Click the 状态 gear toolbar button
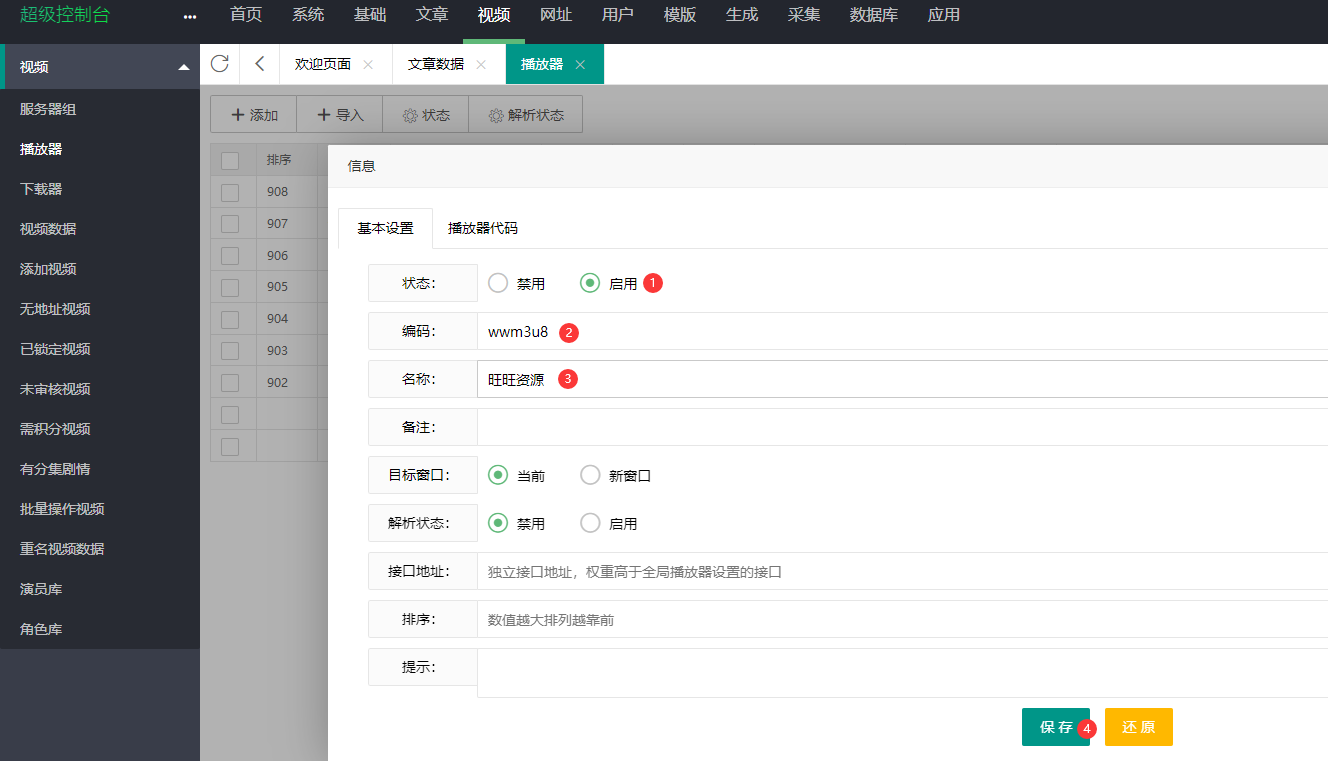Image resolution: width=1328 pixels, height=761 pixels. [x=426, y=115]
